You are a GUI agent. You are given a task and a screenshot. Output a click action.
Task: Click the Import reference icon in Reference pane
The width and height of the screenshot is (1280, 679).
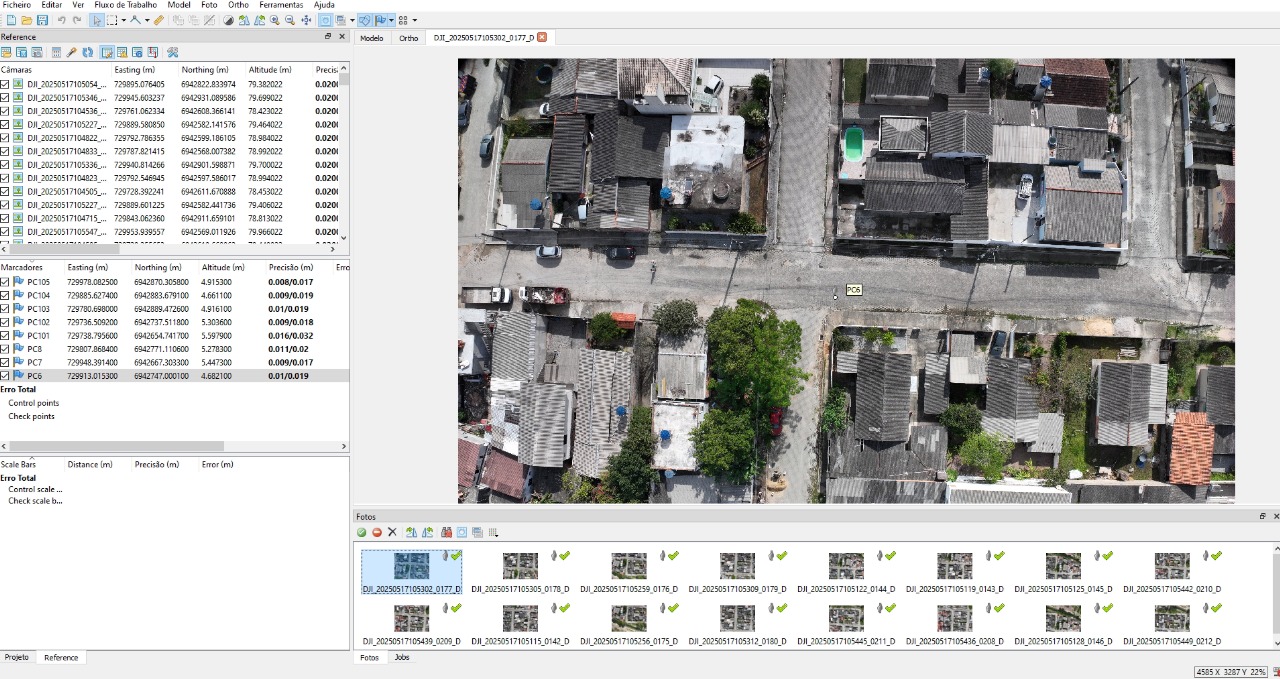click(x=6, y=52)
